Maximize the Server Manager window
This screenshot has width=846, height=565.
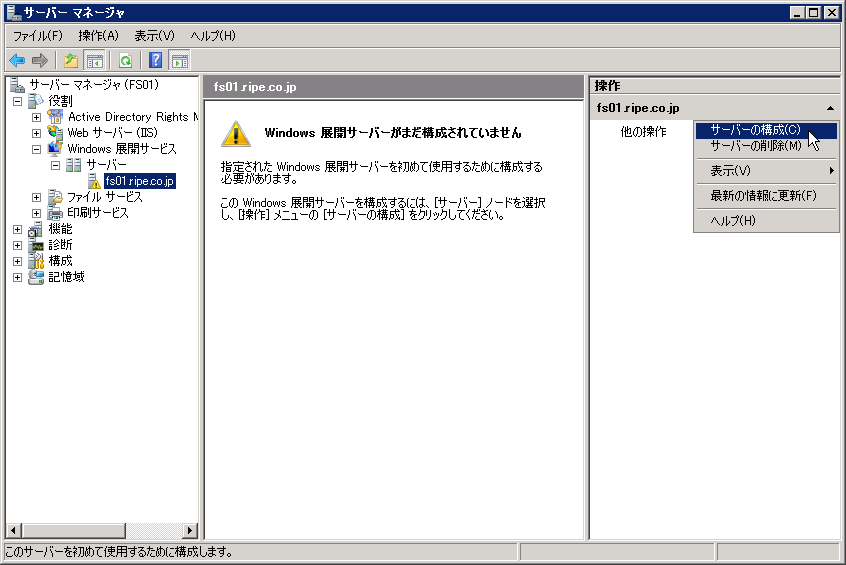814,12
